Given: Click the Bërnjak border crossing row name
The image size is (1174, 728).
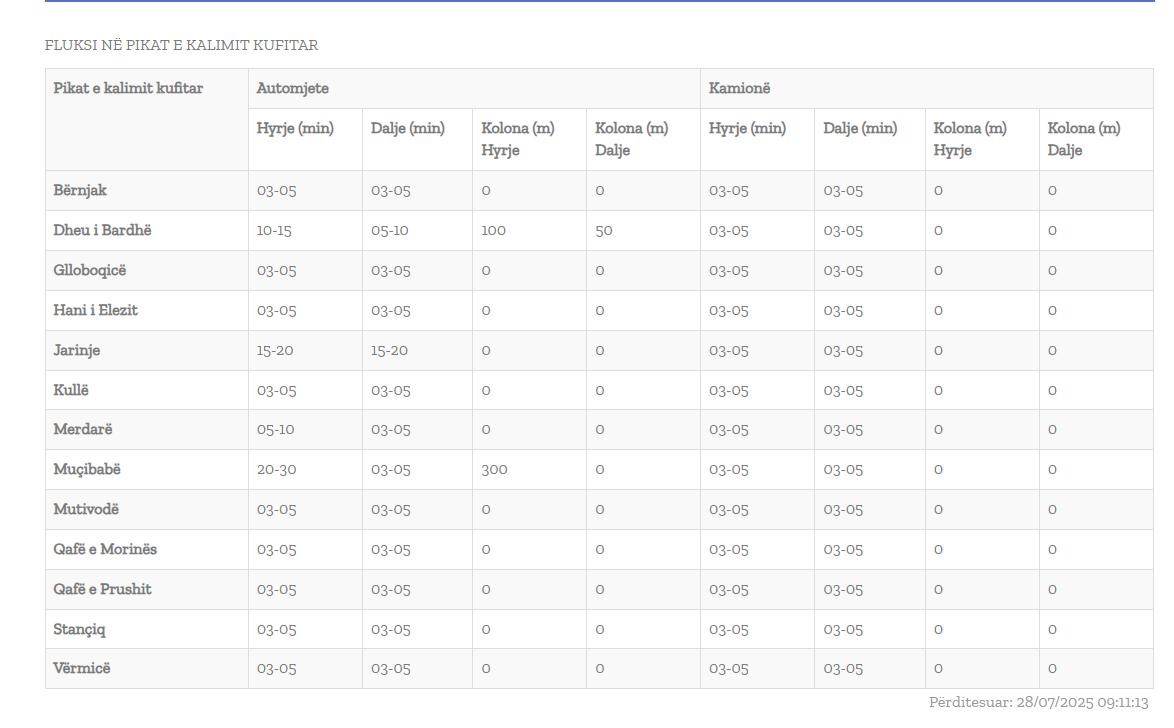Looking at the screenshot, I should (80, 190).
